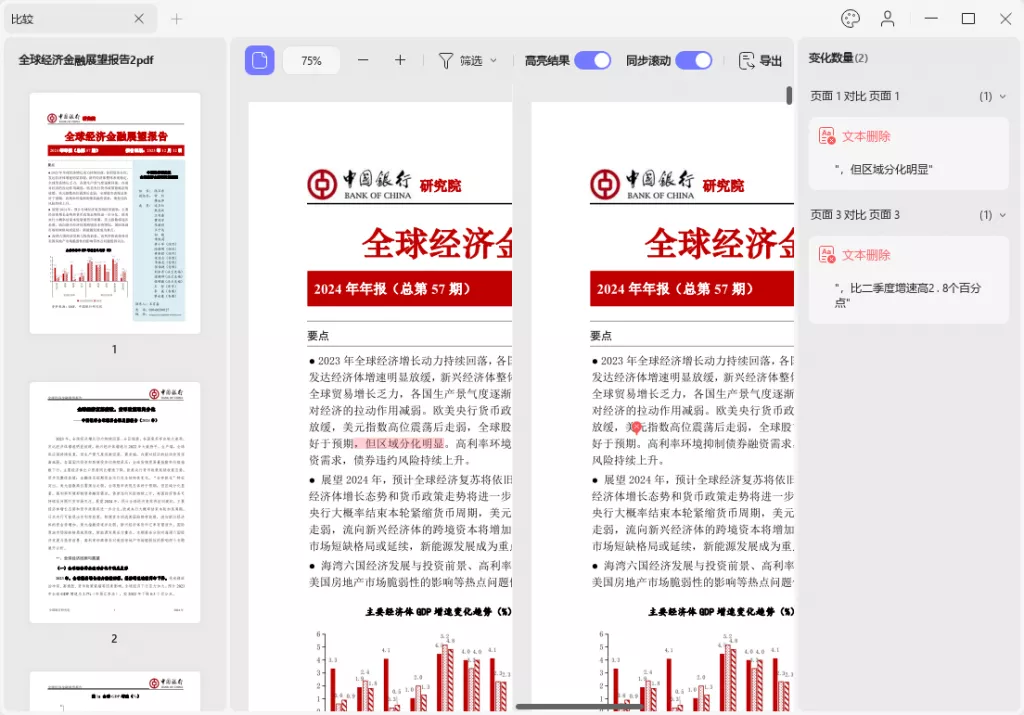
Task: Turn off 同步滚动 synchronized scrolling
Action: tap(694, 60)
